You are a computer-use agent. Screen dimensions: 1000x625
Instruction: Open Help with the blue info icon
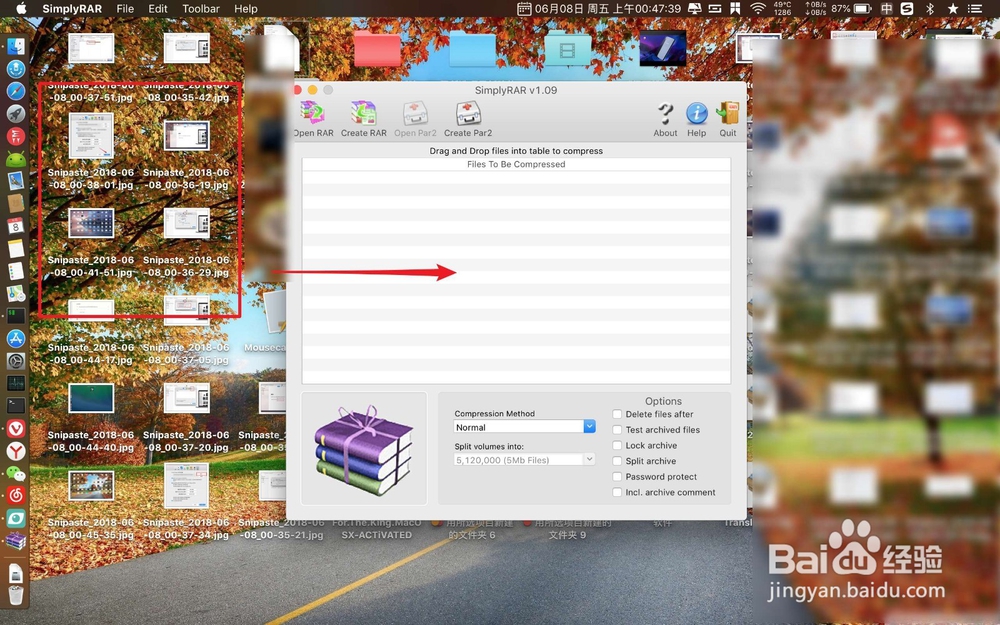[696, 114]
